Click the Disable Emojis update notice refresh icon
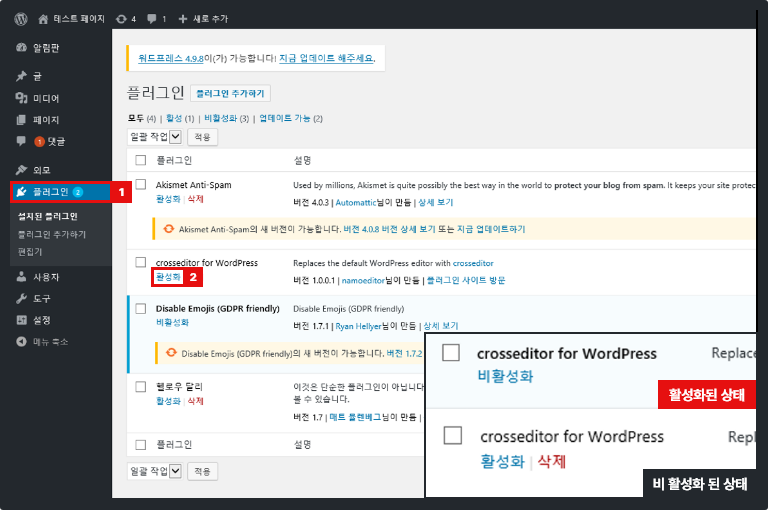This screenshot has width=768, height=510. (x=171, y=353)
